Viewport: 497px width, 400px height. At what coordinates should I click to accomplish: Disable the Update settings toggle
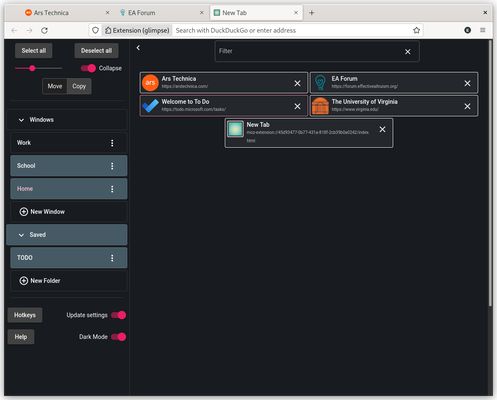pyautogui.click(x=119, y=315)
